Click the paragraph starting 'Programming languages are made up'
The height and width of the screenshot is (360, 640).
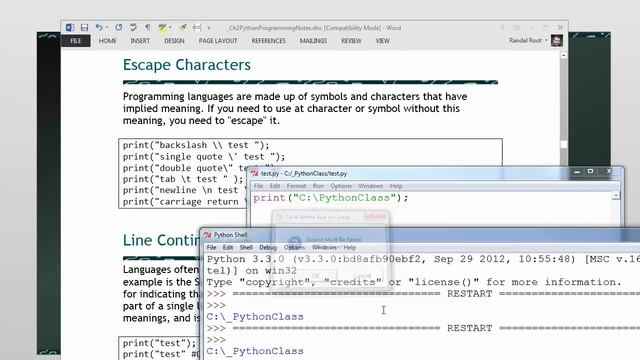(x=295, y=109)
